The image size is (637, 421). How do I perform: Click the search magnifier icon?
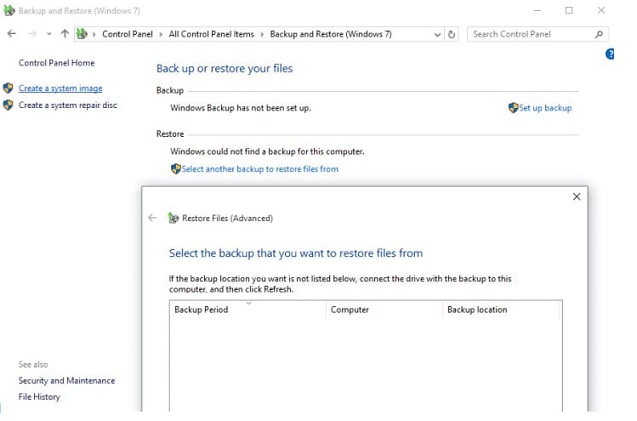coord(599,35)
